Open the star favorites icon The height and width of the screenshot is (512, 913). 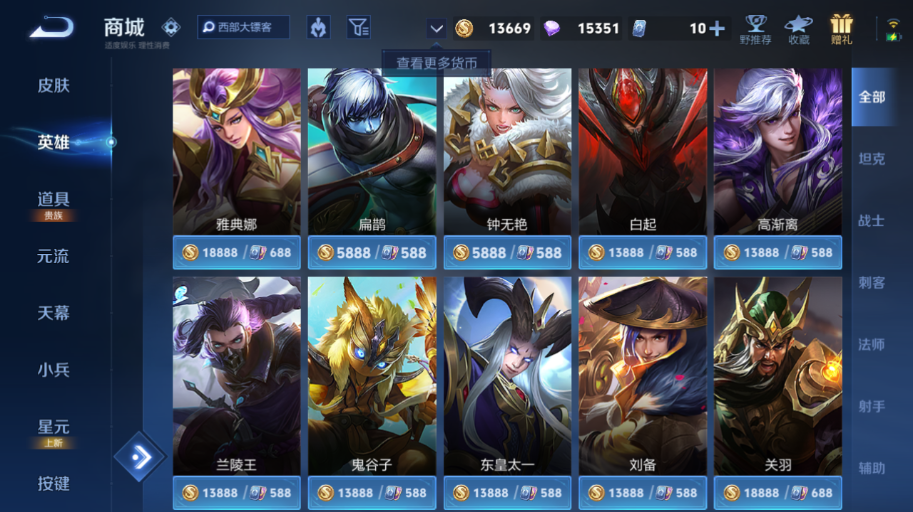point(798,30)
